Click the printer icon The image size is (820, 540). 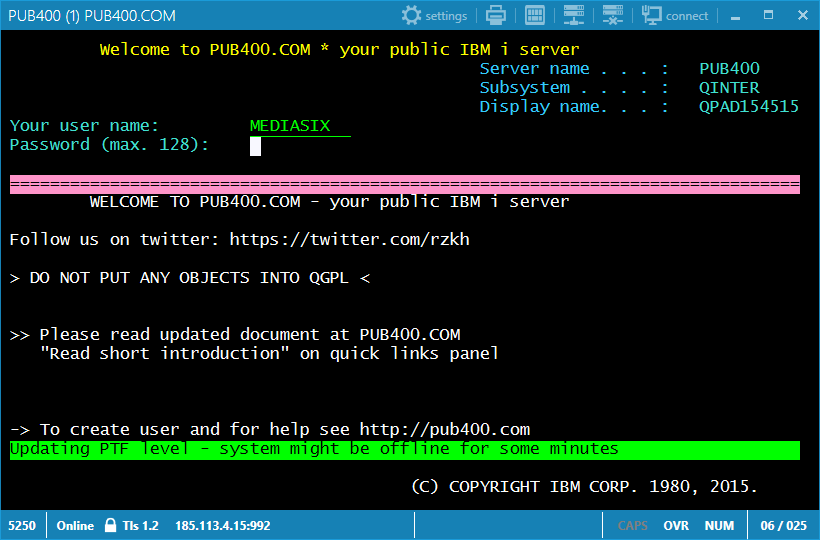(x=495, y=15)
